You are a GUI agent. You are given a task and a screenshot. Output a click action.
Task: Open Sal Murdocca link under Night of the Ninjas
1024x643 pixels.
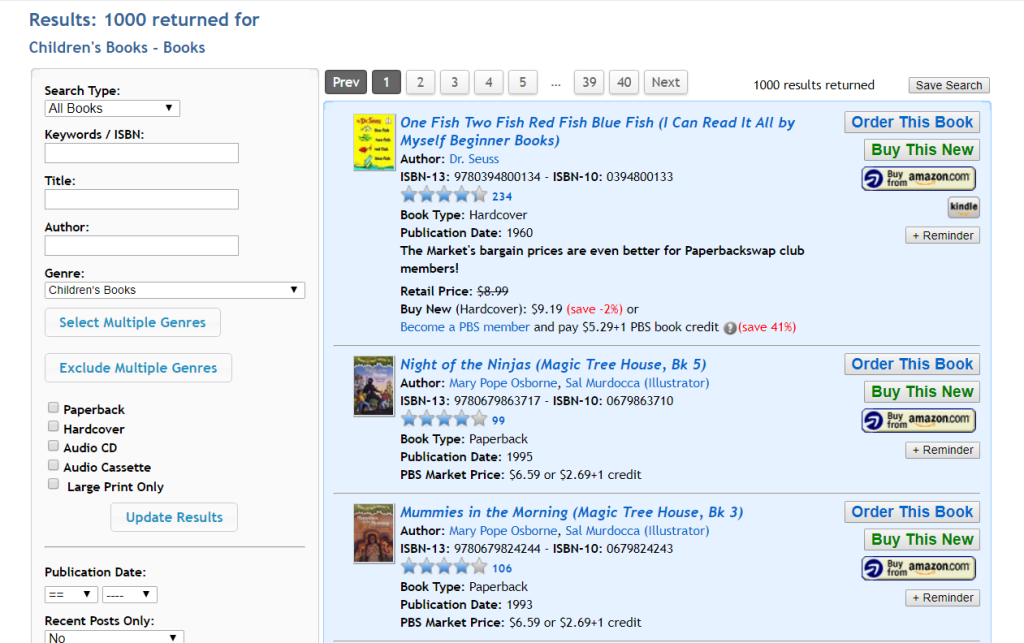[x=637, y=383]
